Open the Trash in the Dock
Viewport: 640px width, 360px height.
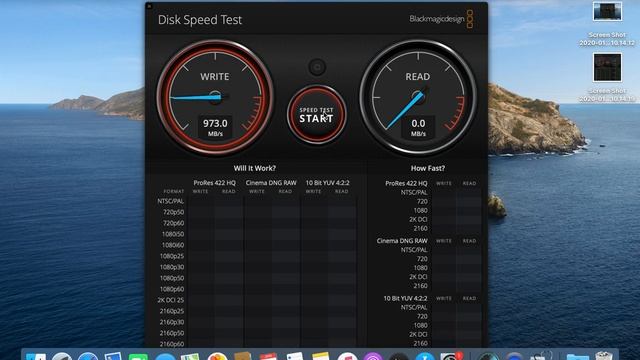[x=604, y=356]
